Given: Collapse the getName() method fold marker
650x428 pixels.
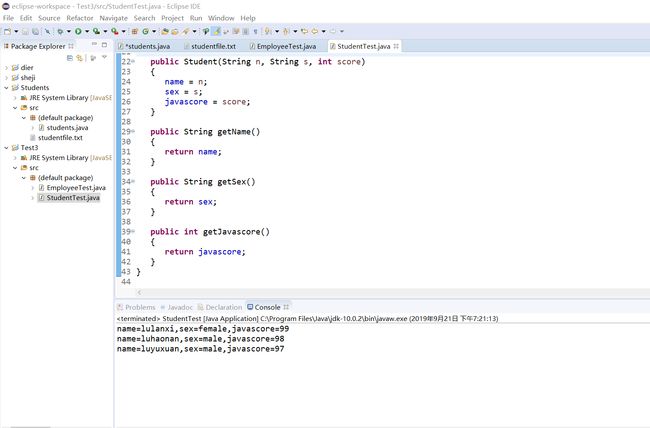Looking at the screenshot, I should [133, 131].
